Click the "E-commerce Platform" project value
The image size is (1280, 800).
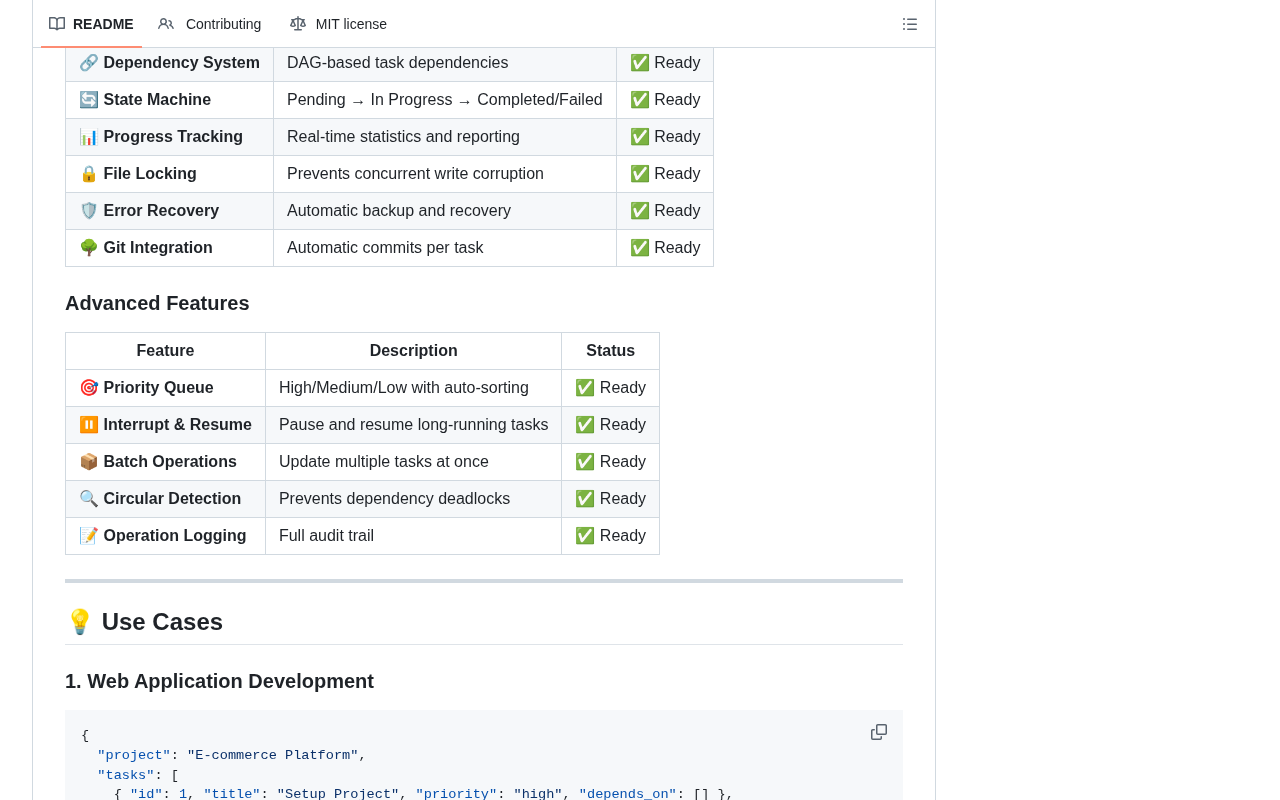(273, 756)
